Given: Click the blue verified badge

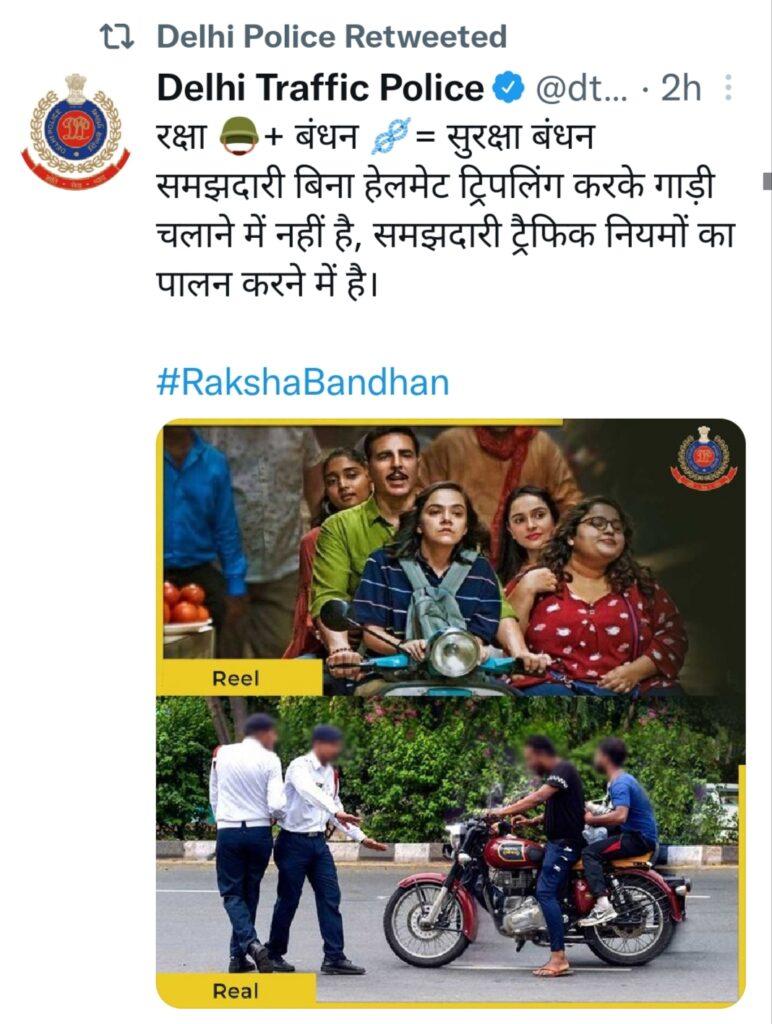Looking at the screenshot, I should (510, 88).
